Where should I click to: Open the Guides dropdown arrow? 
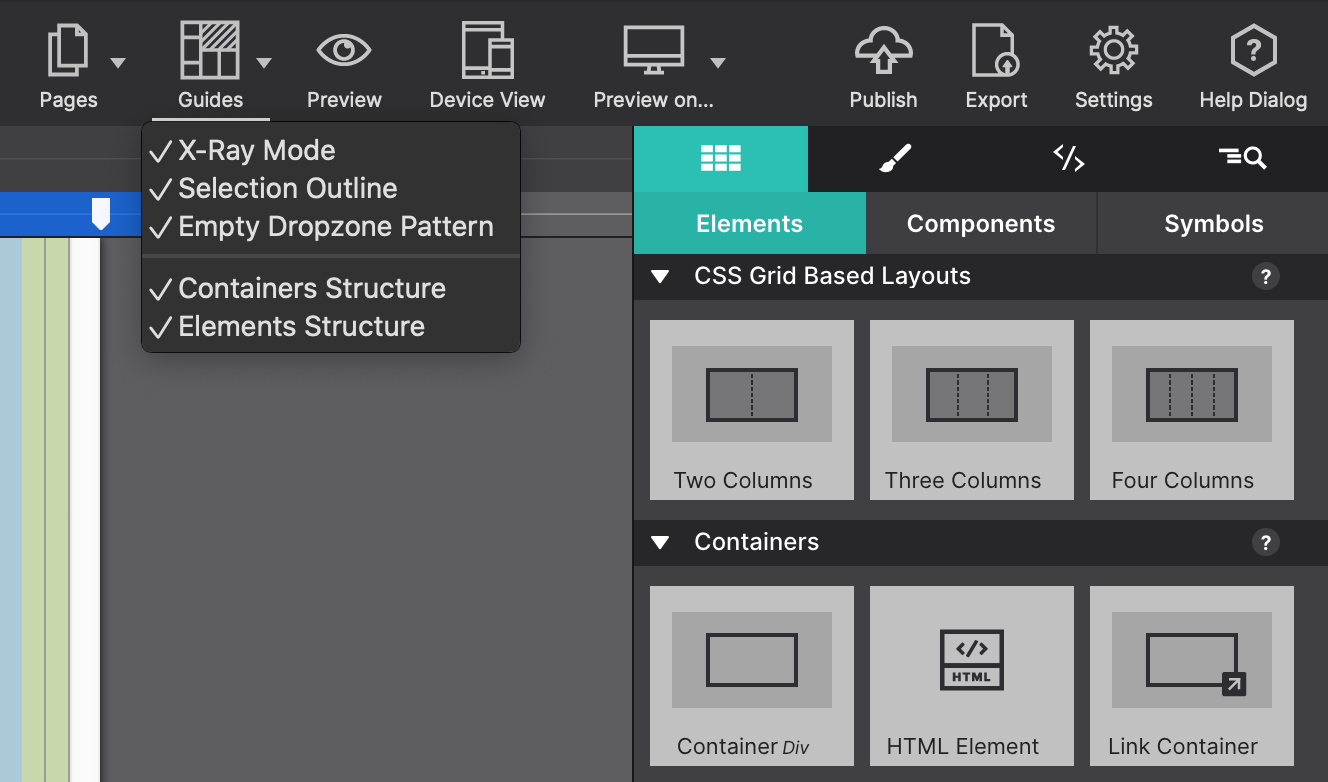click(x=263, y=63)
